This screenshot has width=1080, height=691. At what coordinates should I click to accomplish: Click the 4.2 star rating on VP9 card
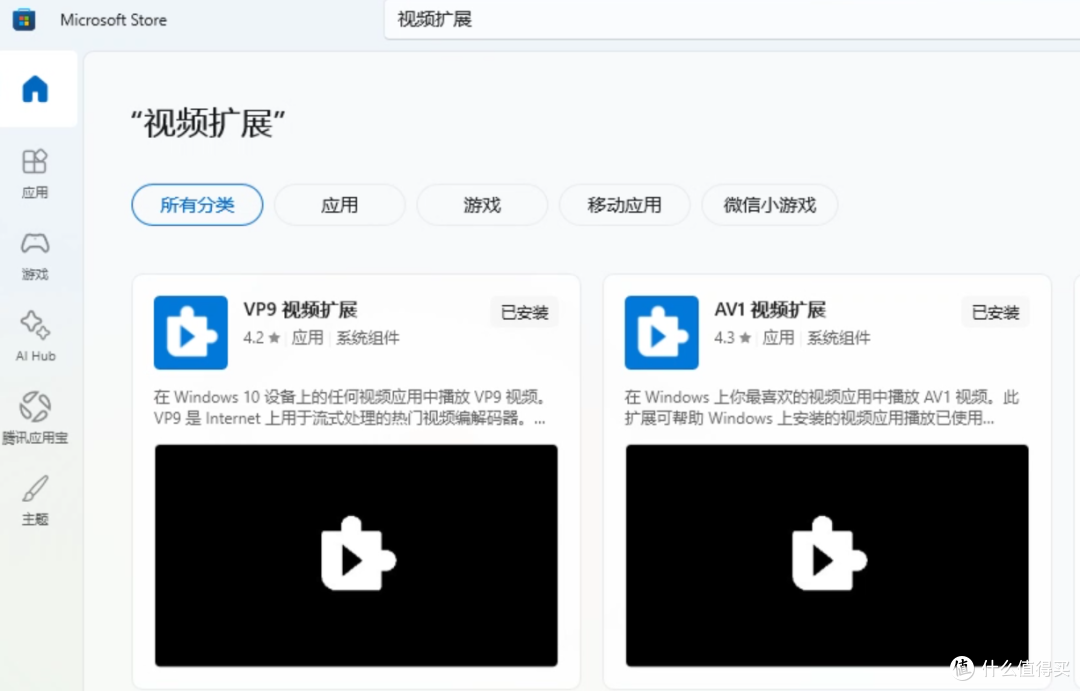pyautogui.click(x=262, y=338)
